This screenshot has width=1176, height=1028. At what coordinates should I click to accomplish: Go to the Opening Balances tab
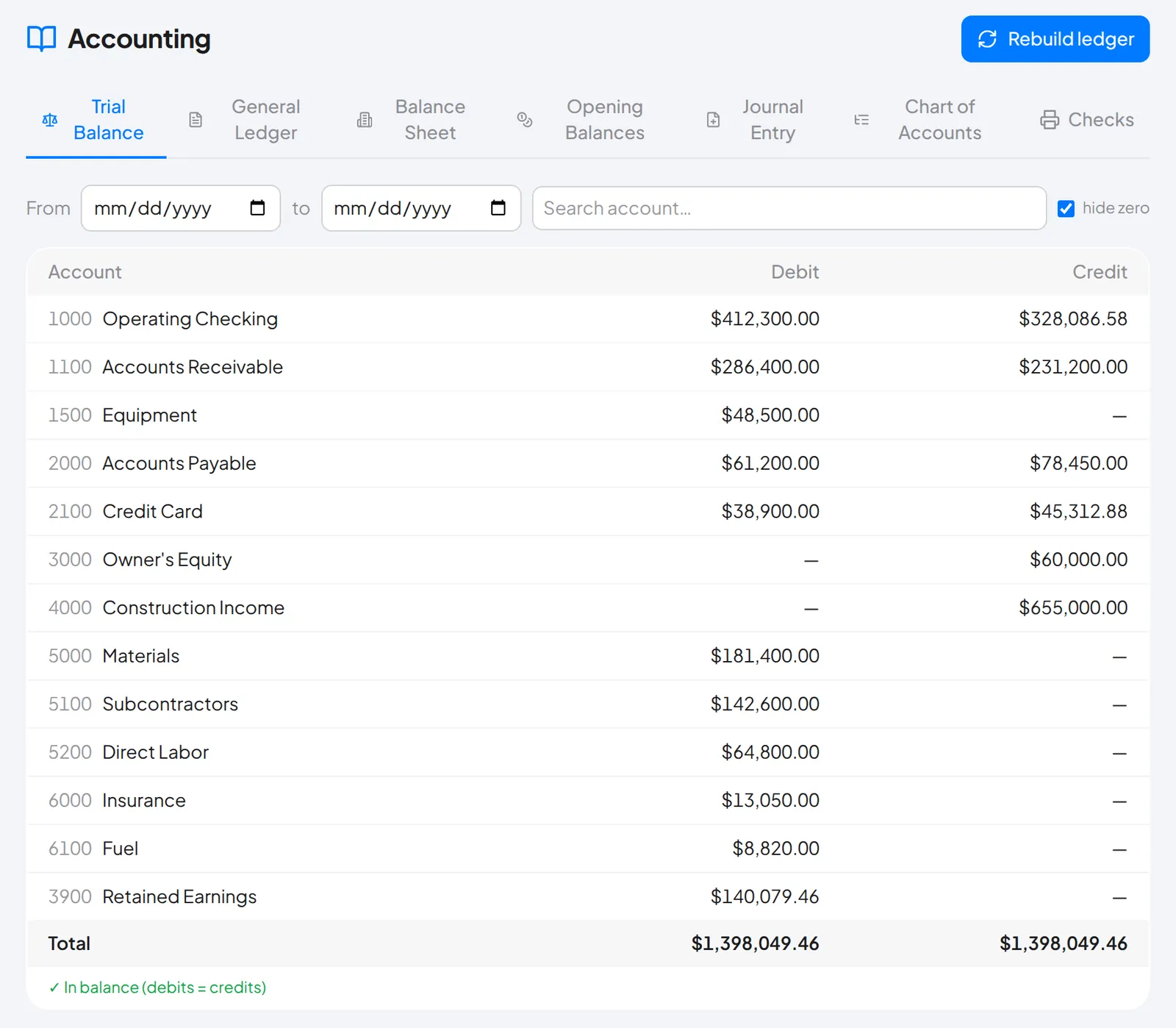(x=586, y=120)
